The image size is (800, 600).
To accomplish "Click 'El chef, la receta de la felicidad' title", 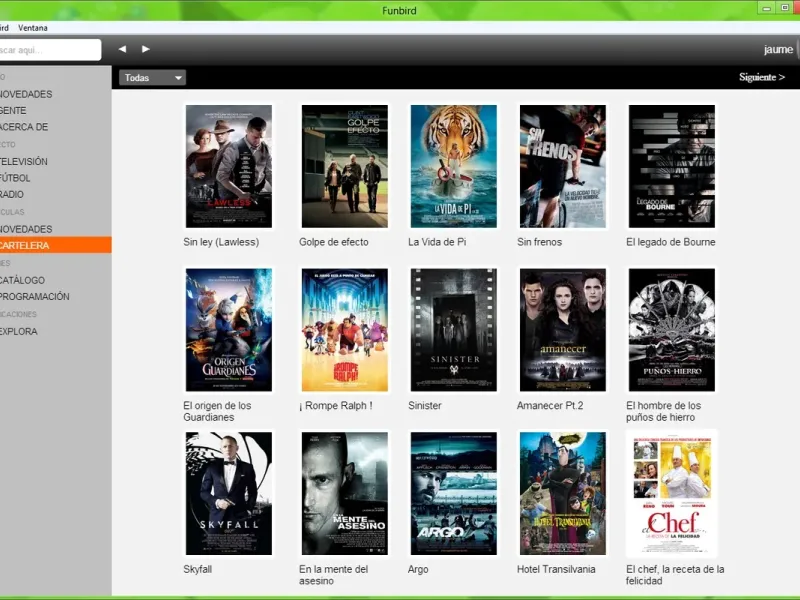I will pyautogui.click(x=675, y=574).
